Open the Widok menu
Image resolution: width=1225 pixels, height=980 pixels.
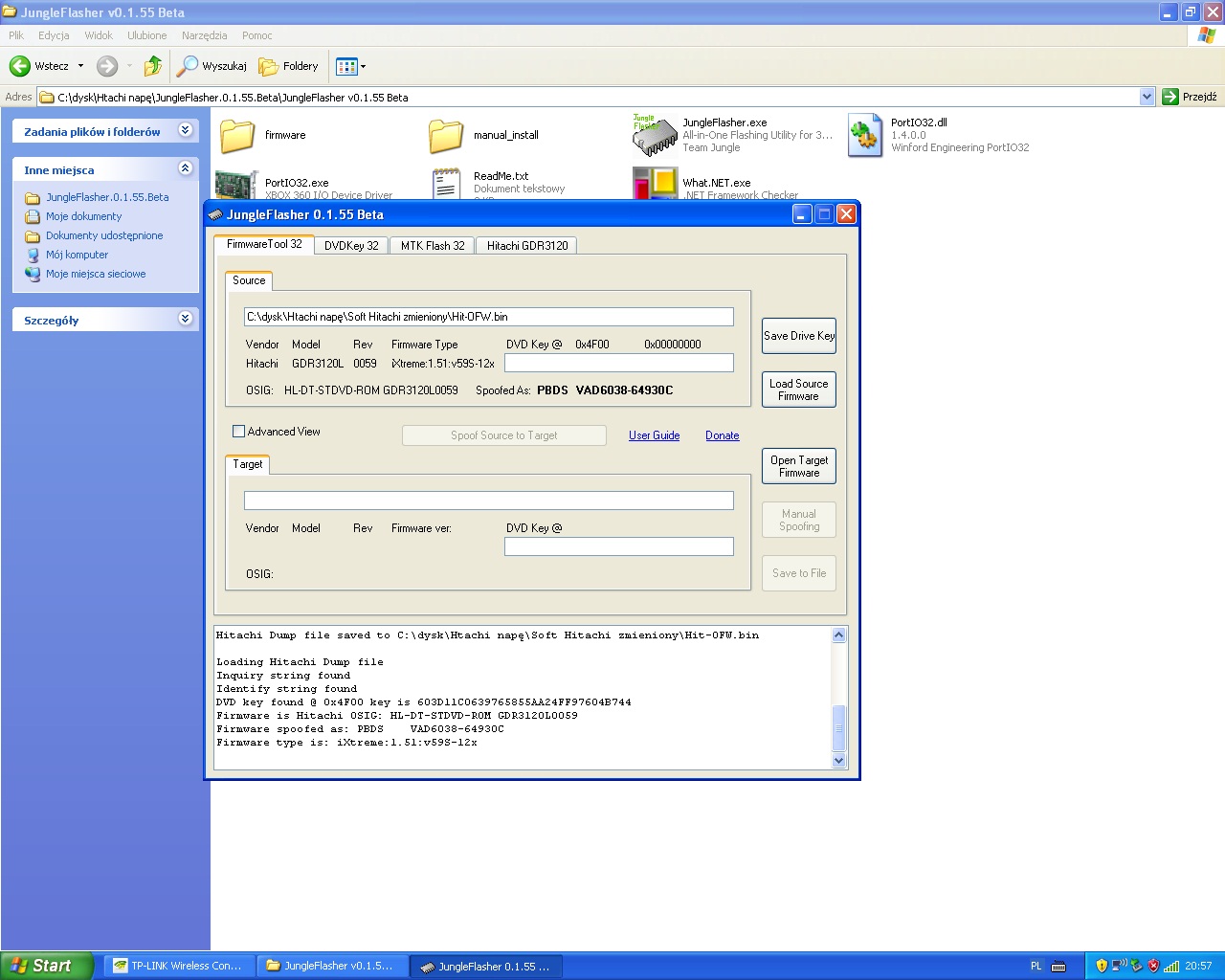[99, 35]
